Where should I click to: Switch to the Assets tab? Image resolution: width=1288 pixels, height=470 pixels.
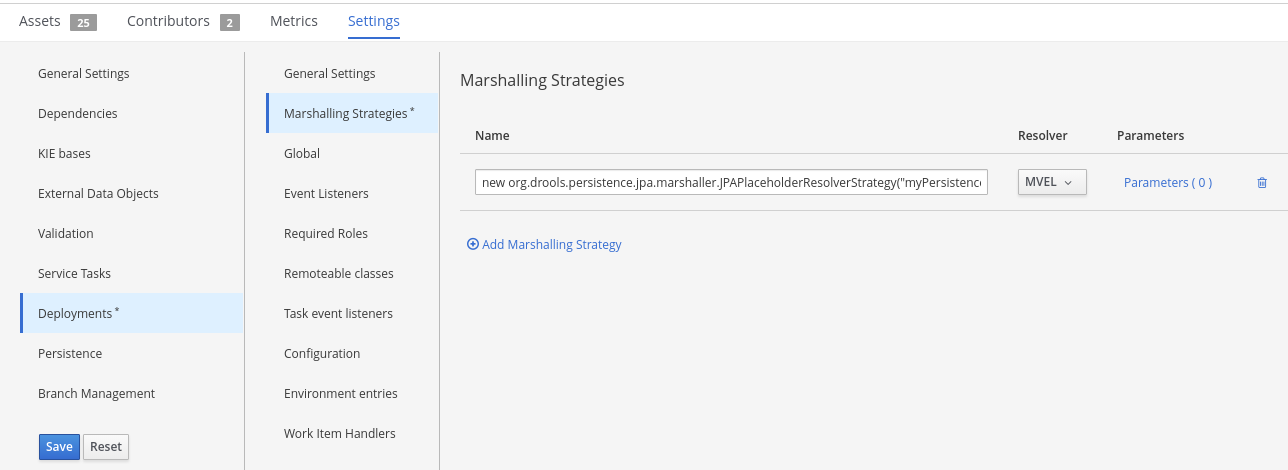point(40,21)
